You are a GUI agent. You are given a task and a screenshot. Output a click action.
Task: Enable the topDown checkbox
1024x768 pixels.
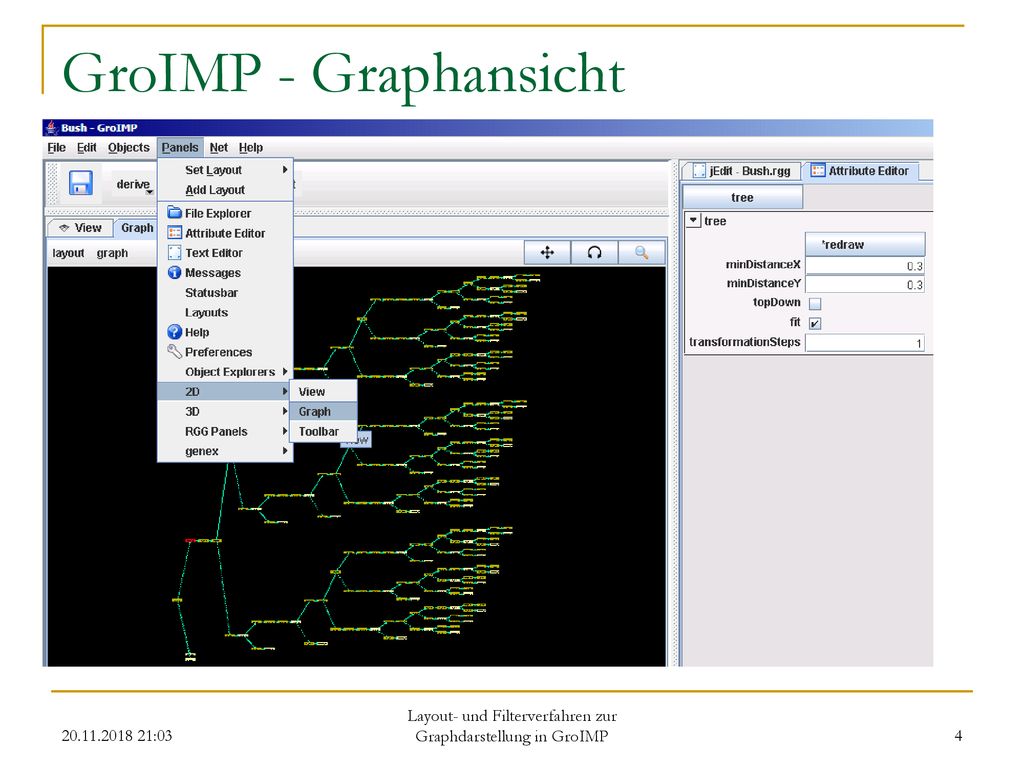point(815,304)
